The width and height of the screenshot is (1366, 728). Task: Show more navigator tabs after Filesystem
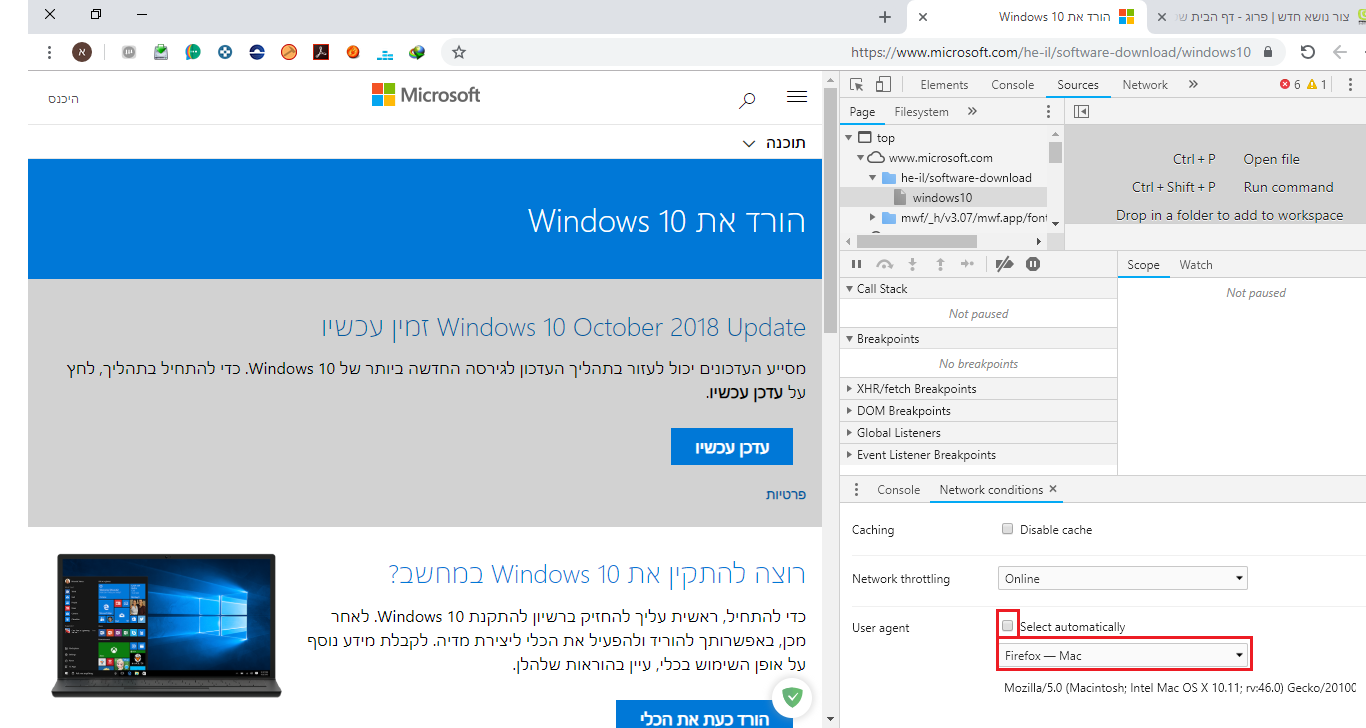pos(972,112)
